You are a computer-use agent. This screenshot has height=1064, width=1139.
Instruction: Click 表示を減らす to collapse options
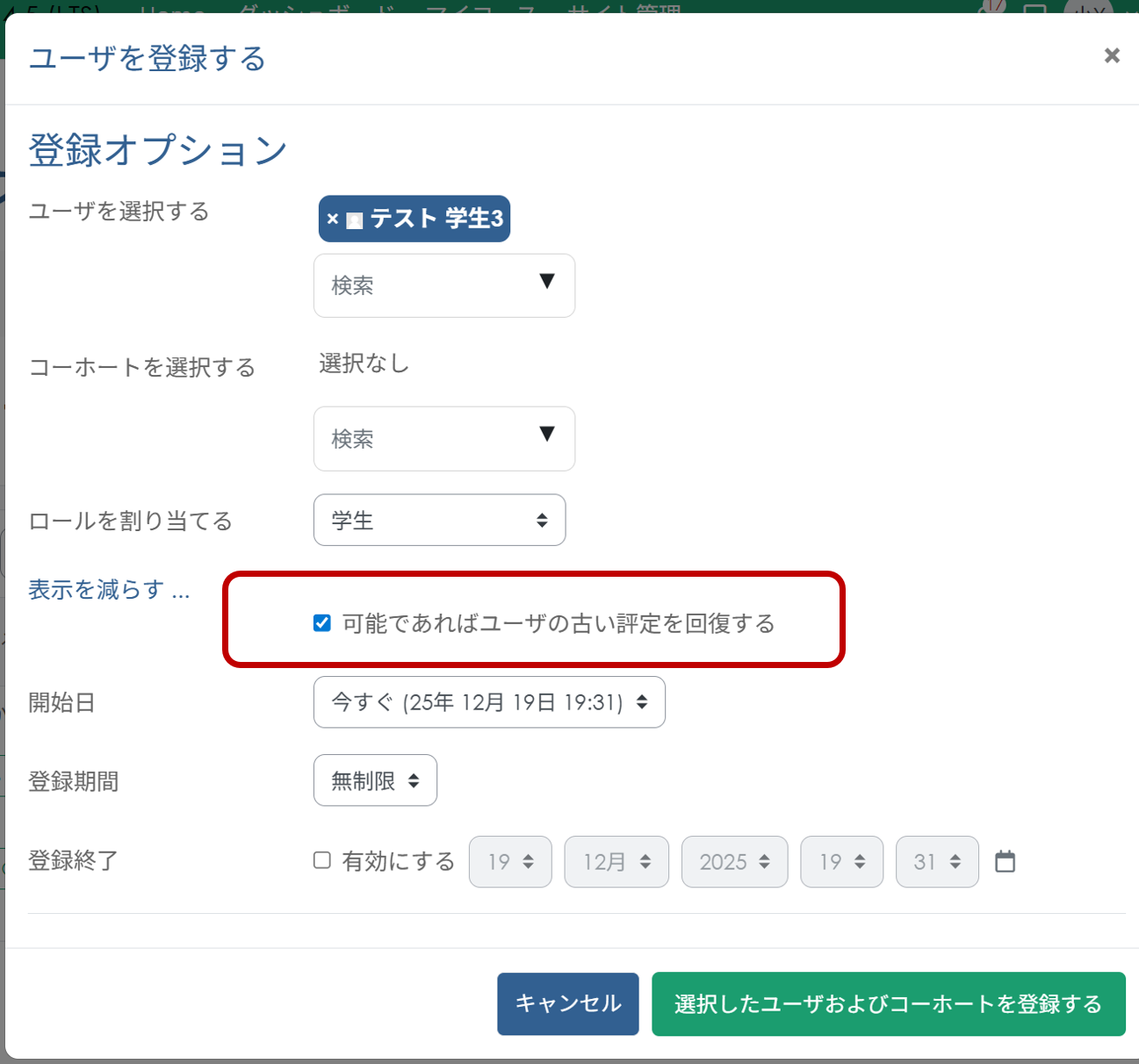point(108,589)
